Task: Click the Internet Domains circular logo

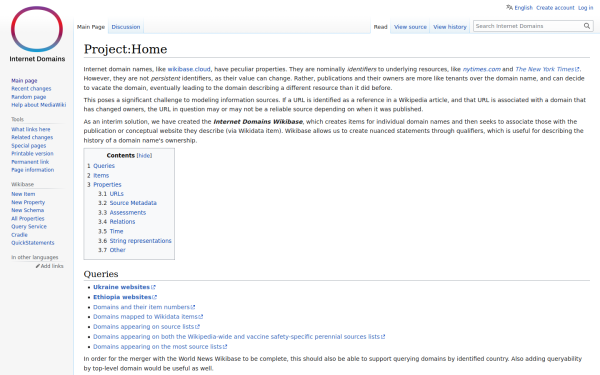Action: pos(37,29)
